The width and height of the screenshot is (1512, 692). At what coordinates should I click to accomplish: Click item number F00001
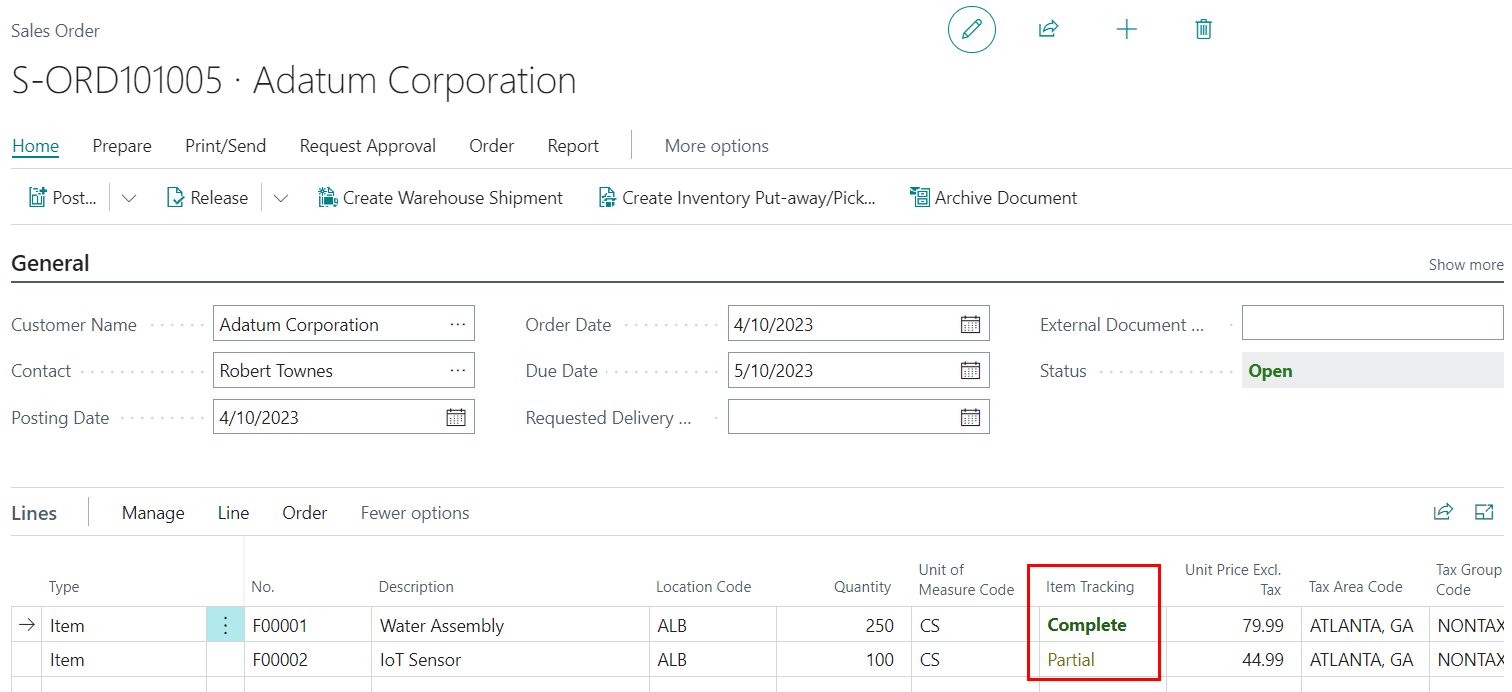(280, 626)
